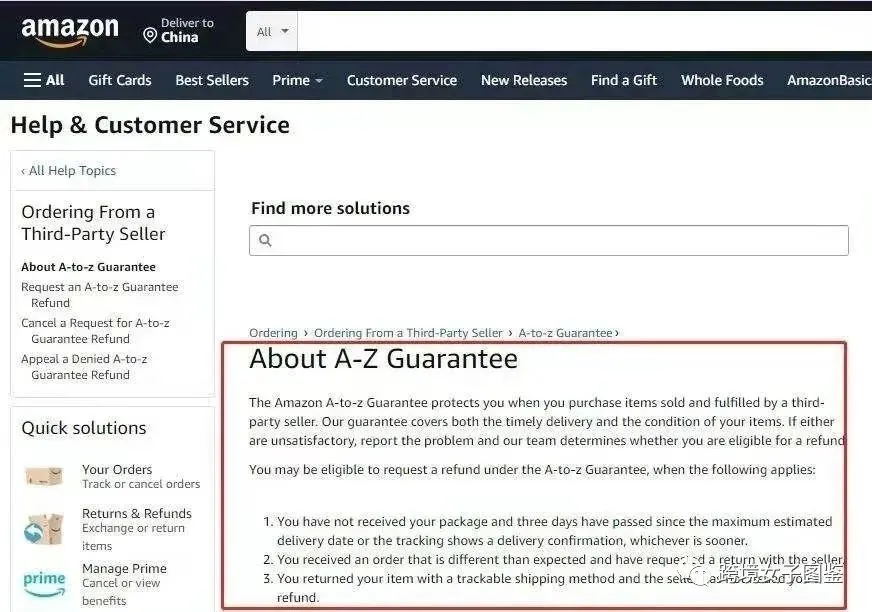Open Request an A-to-z Guarantee Refund link
Image resolution: width=872 pixels, height=612 pixels.
pos(100,295)
